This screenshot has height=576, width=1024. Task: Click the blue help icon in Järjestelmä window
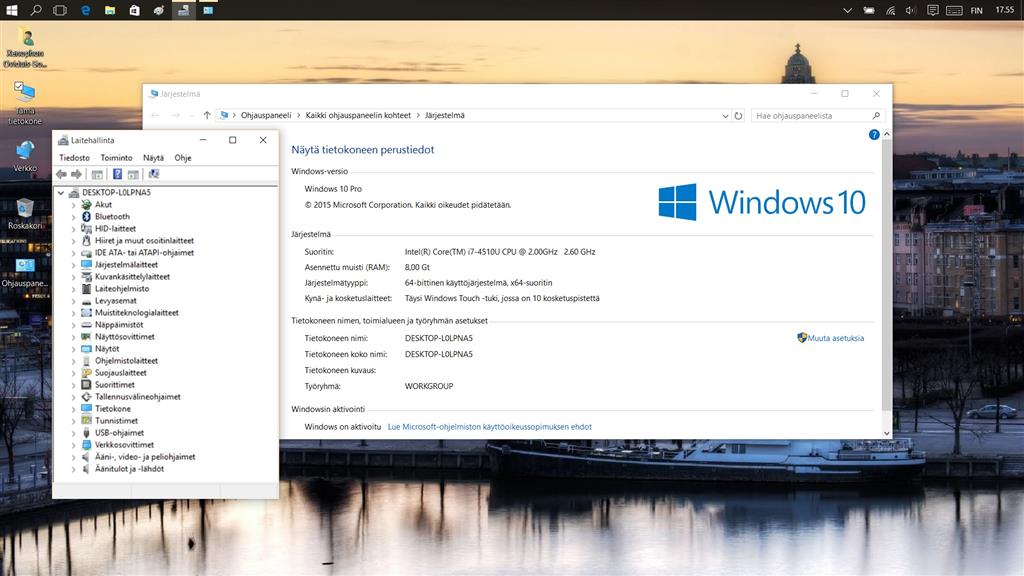click(x=874, y=135)
